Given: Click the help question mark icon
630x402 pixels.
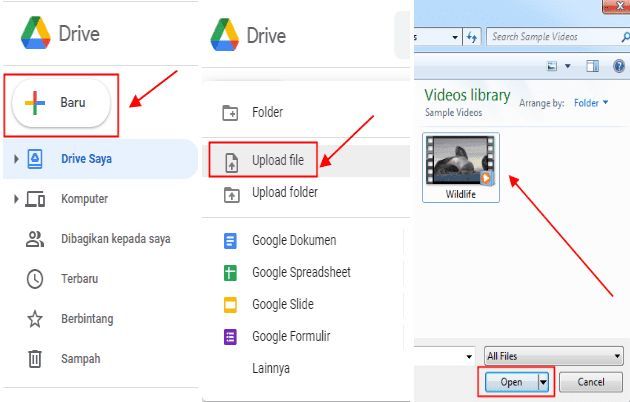Looking at the screenshot, I should pyautogui.click(x=619, y=66).
